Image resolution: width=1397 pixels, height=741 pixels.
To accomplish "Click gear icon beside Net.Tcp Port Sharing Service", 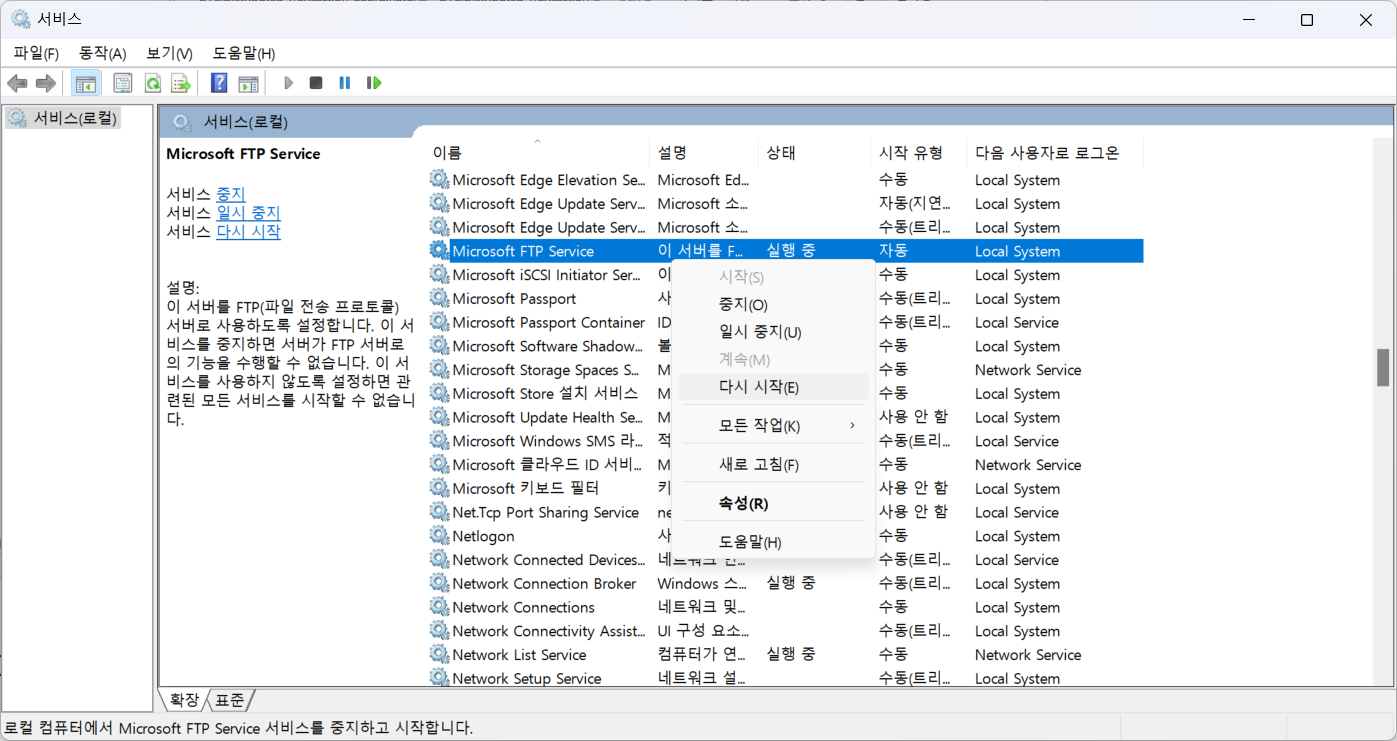I will 439,512.
